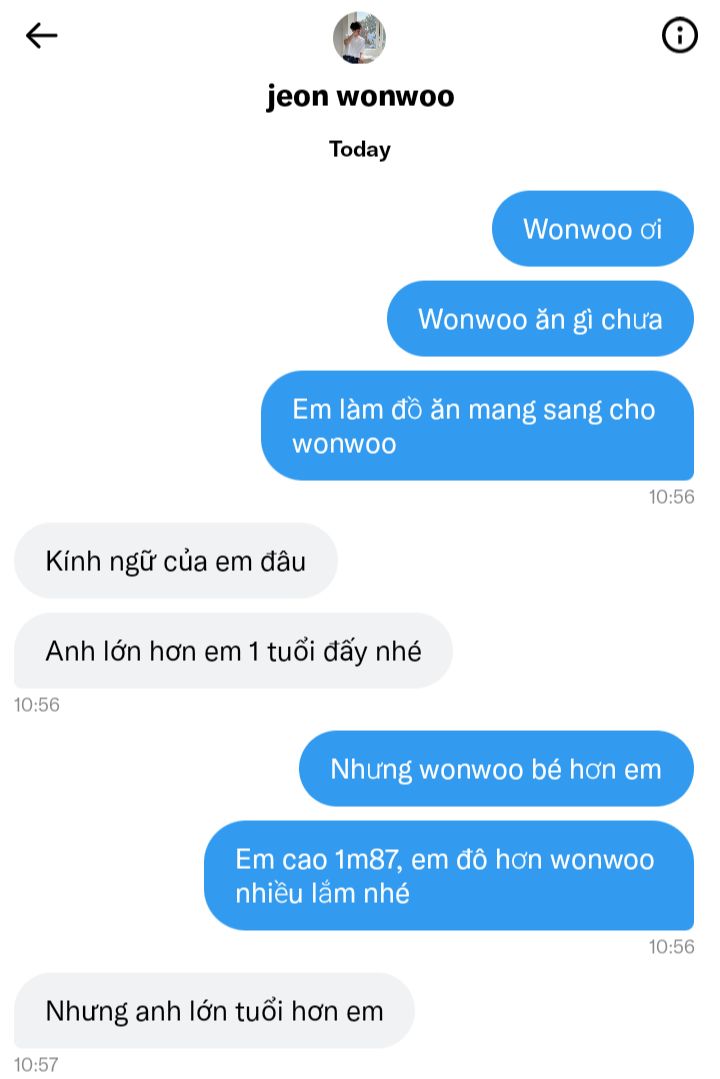Select the "Em cao 1m87" message bubble
This screenshot has width=720, height=1079.
pos(449,875)
